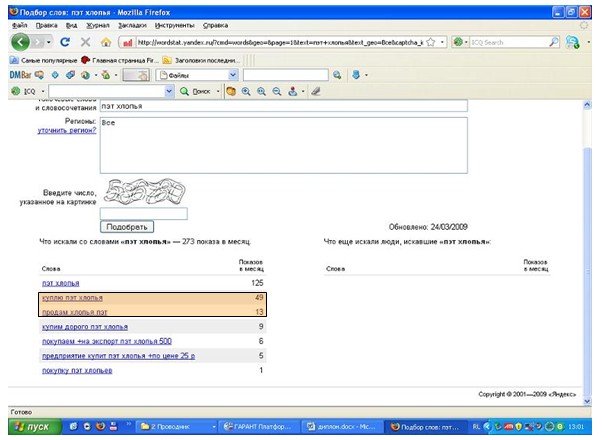602x440 pixels.
Task: Open the продам хлопья пэт link
Action: point(75,313)
